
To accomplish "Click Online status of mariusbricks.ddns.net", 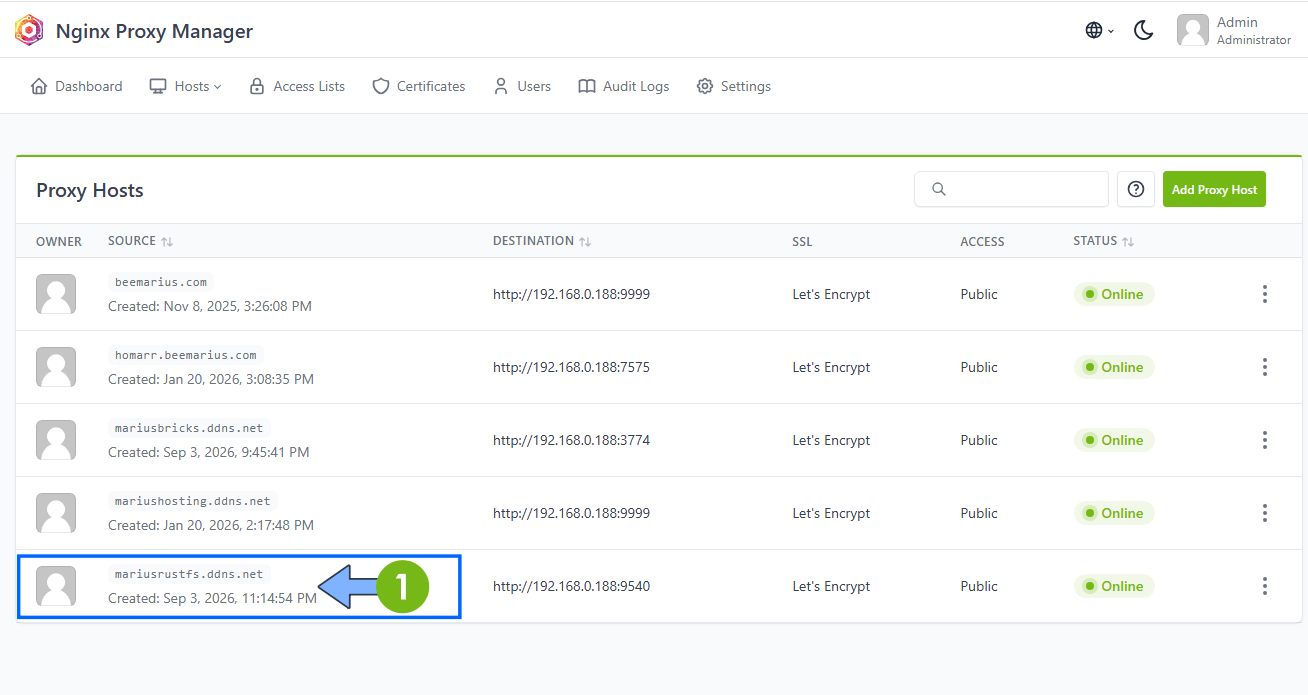I will click(x=1114, y=440).
